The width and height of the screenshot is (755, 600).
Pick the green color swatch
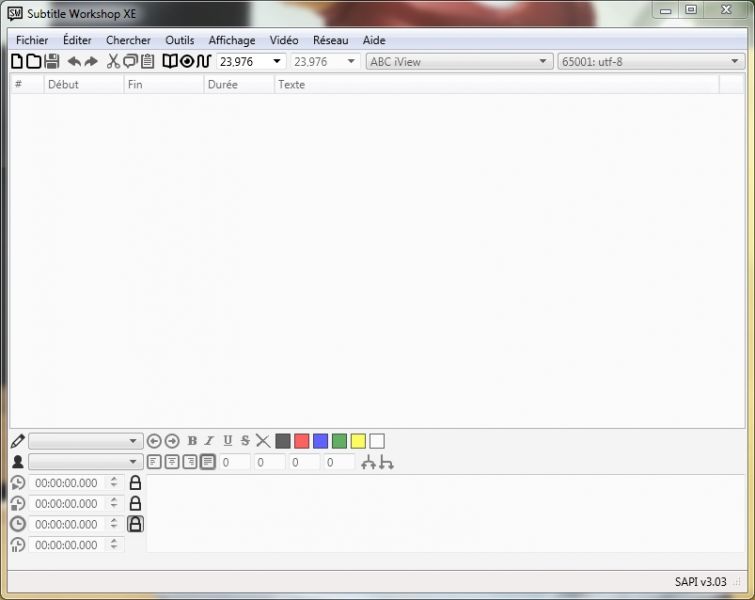pos(339,441)
